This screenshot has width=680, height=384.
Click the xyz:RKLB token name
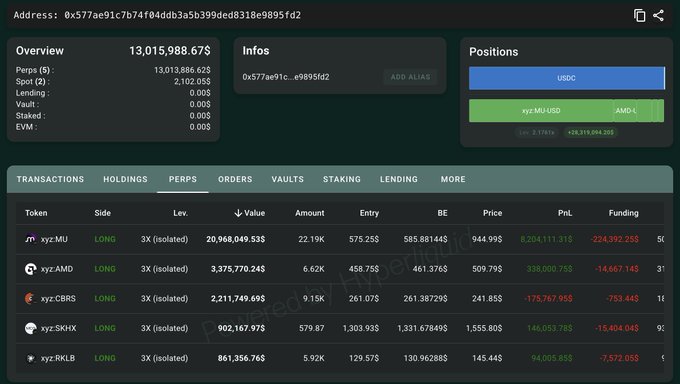(x=58, y=358)
